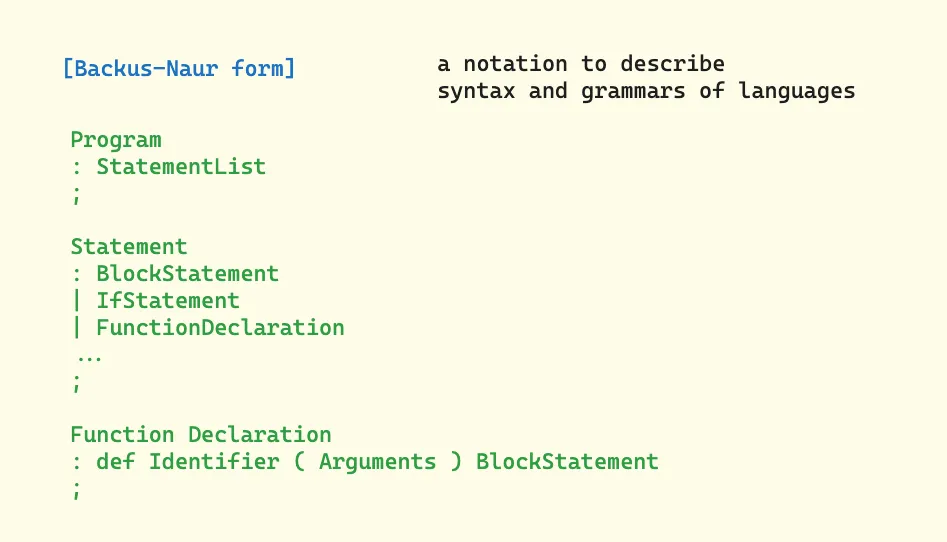Viewport: 947px width, 542px height.
Task: Click BlockStatement in the Statement alternatives
Action: click(x=187, y=274)
